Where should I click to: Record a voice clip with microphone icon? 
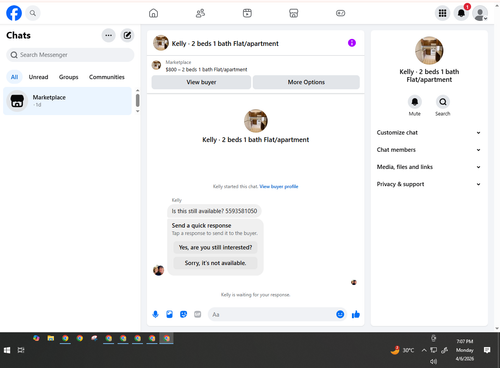tap(155, 314)
